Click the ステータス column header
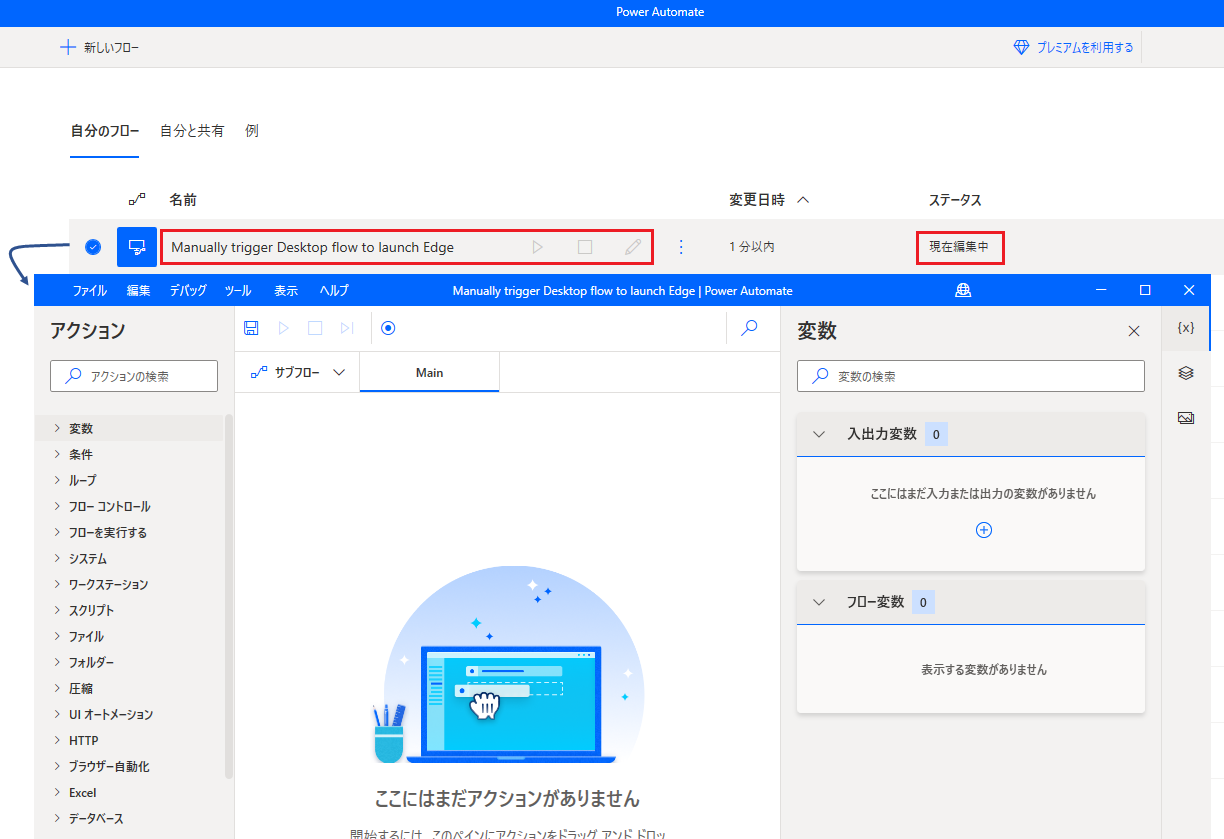Image resolution: width=1224 pixels, height=839 pixels. pos(955,200)
